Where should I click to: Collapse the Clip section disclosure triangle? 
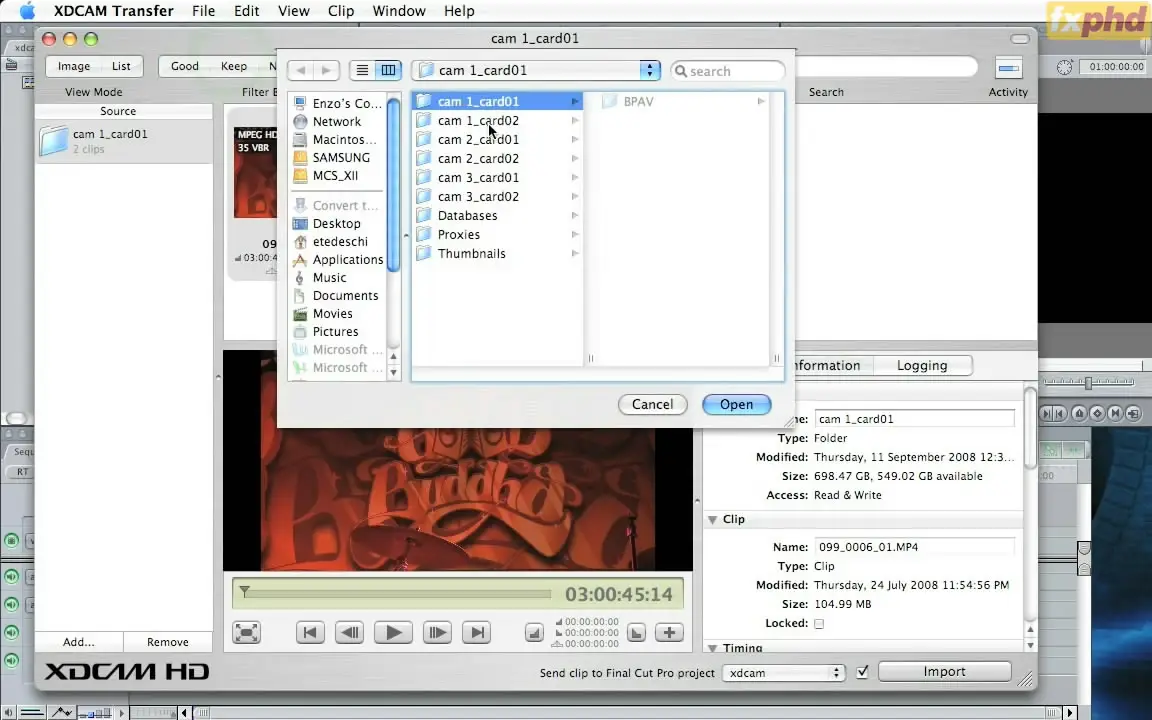[712, 519]
